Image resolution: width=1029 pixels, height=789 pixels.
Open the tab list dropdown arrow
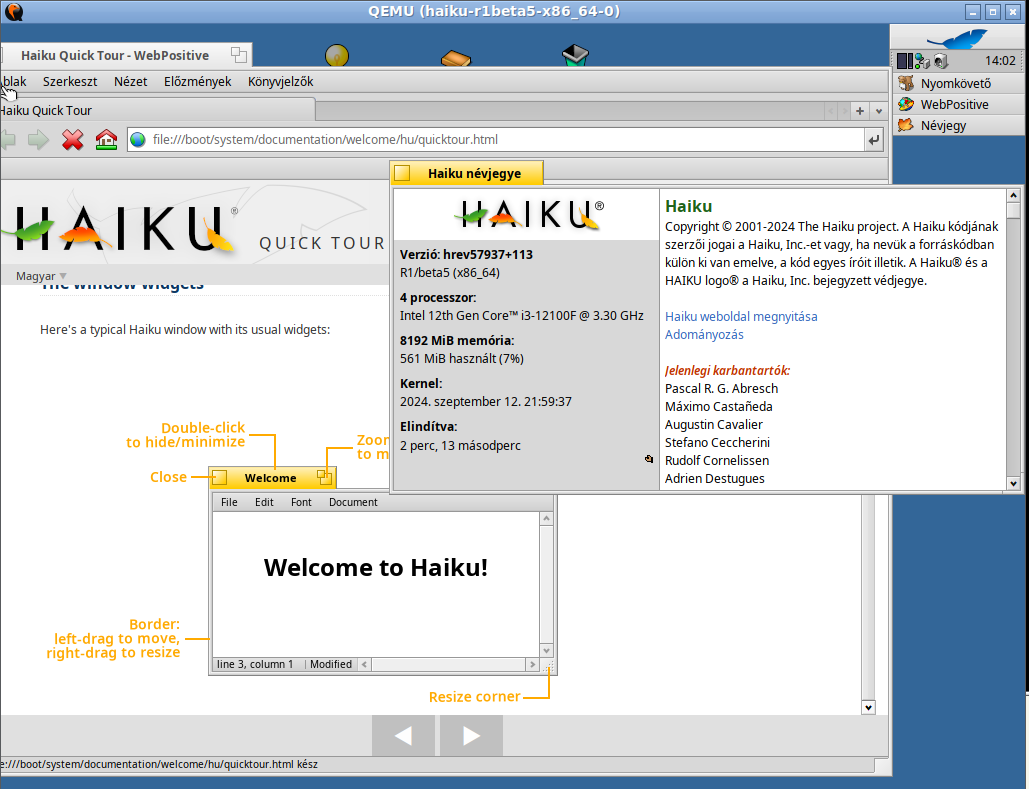[879, 111]
